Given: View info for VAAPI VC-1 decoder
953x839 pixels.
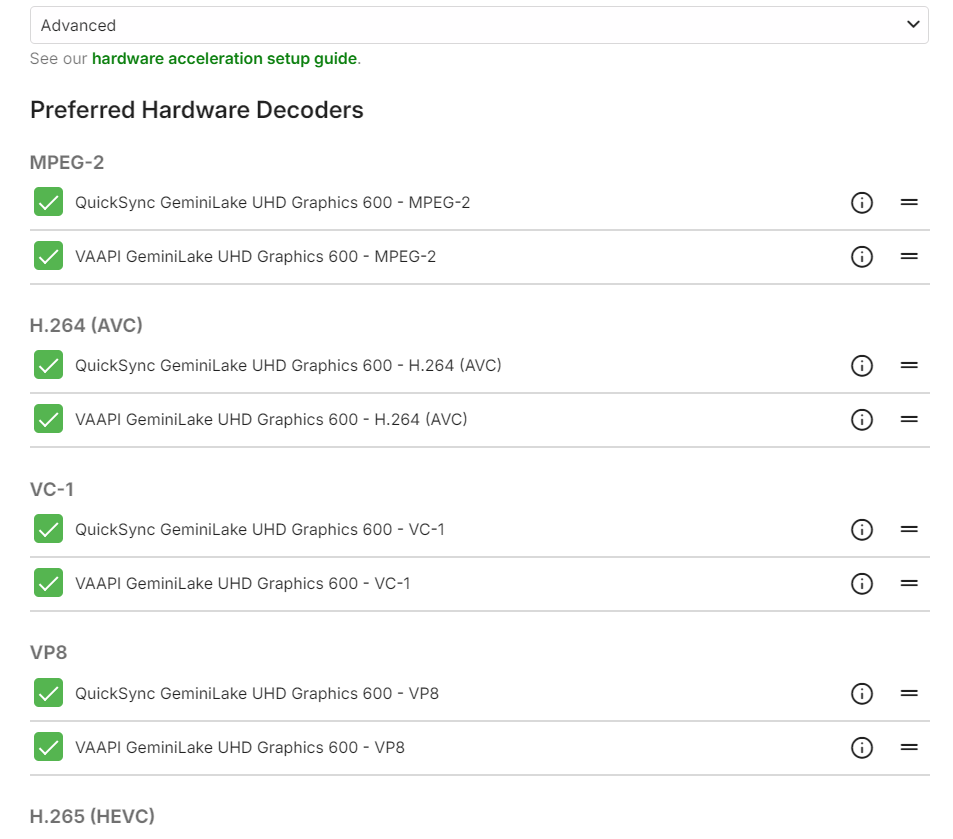Looking at the screenshot, I should click(x=862, y=584).
